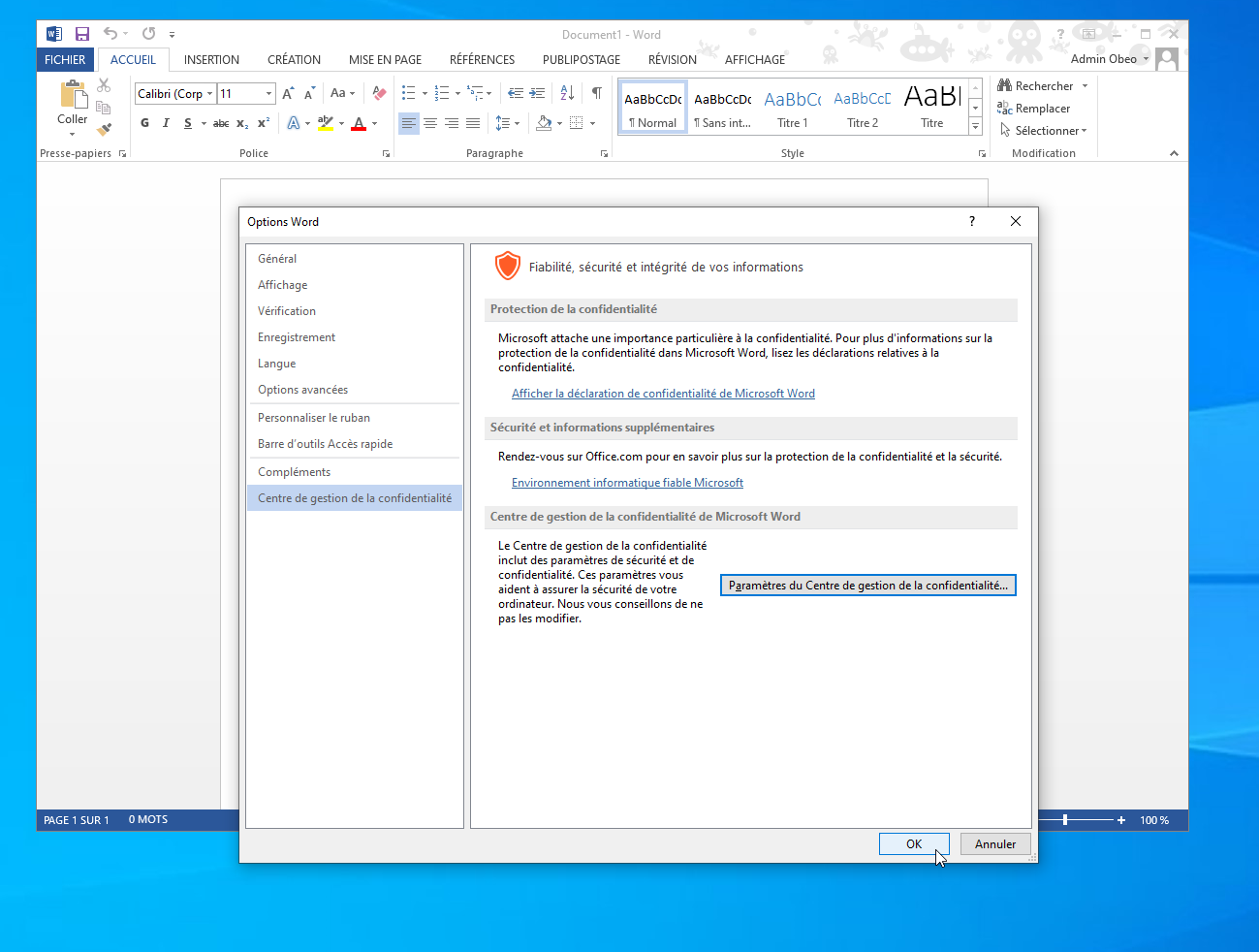Collapse the ribbon chevron
This screenshot has width=1259, height=952.
pos(1174,153)
